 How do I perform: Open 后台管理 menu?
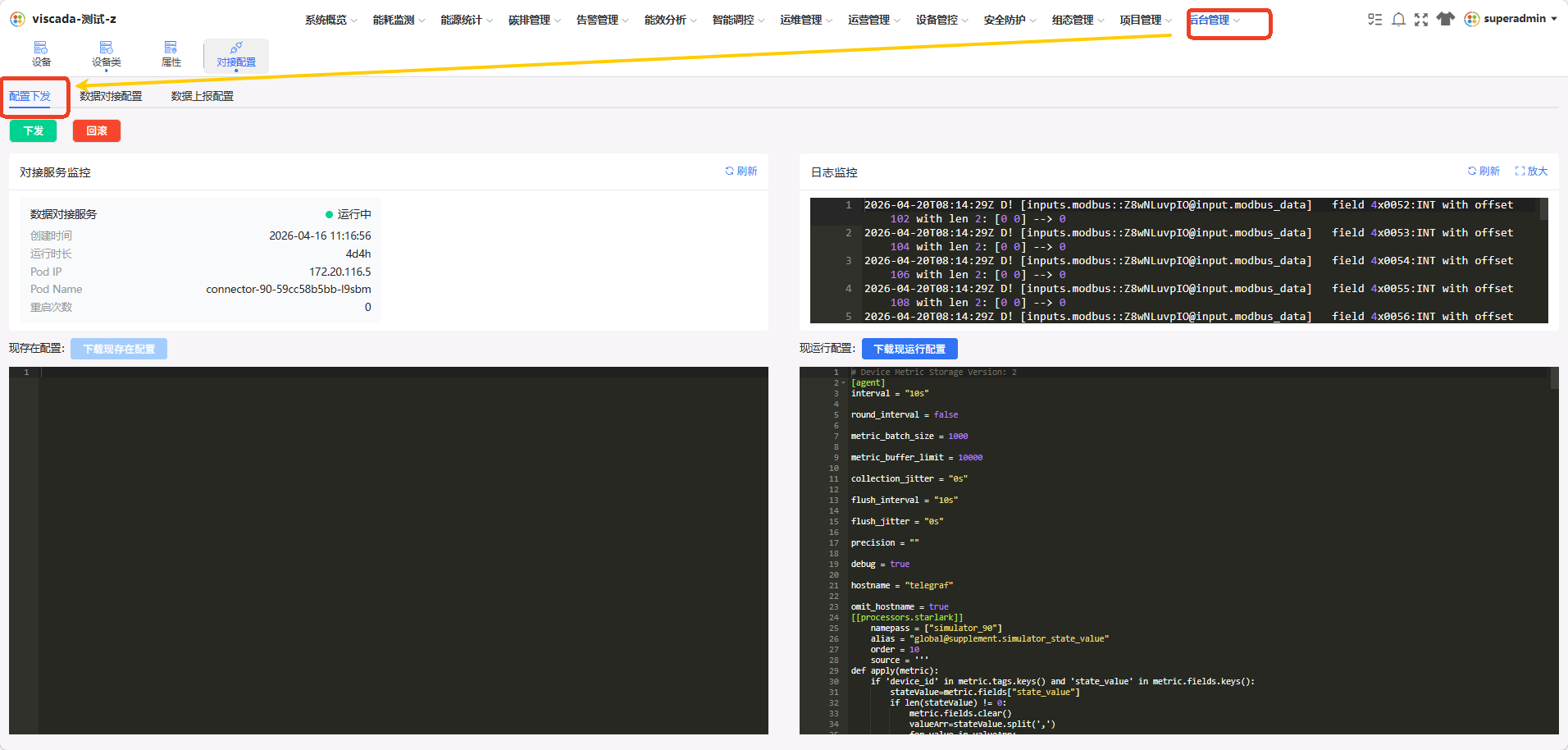pos(1215,20)
